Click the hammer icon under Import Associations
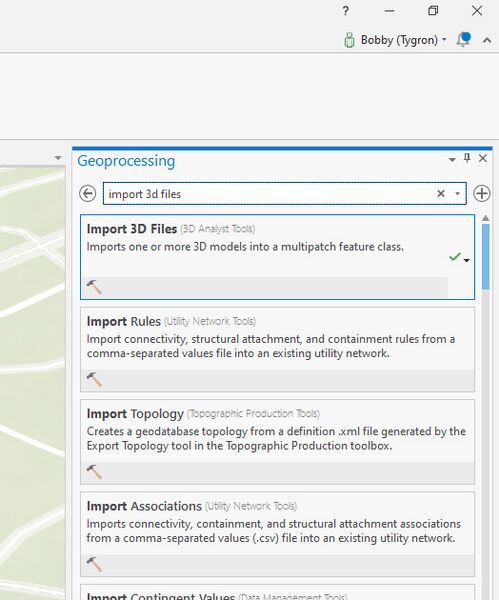The width and height of the screenshot is (499, 600). point(94,564)
